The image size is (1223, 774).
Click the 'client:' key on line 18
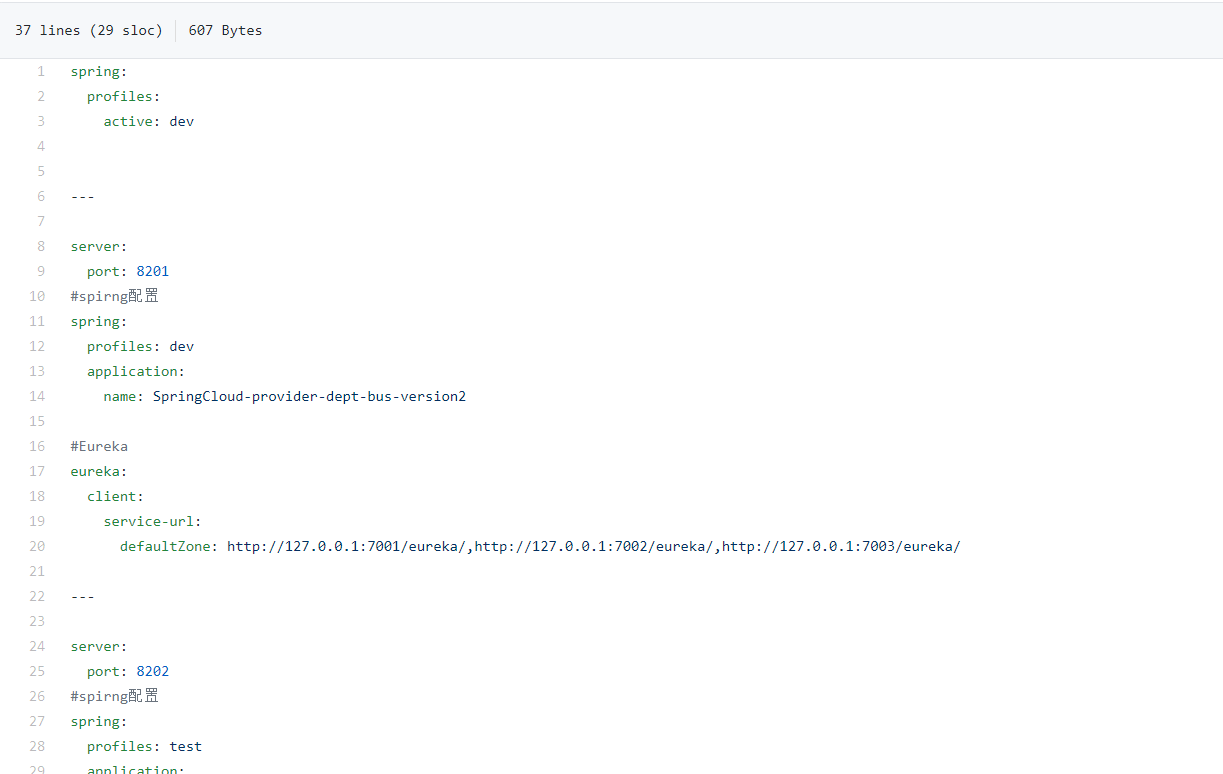click(116, 496)
